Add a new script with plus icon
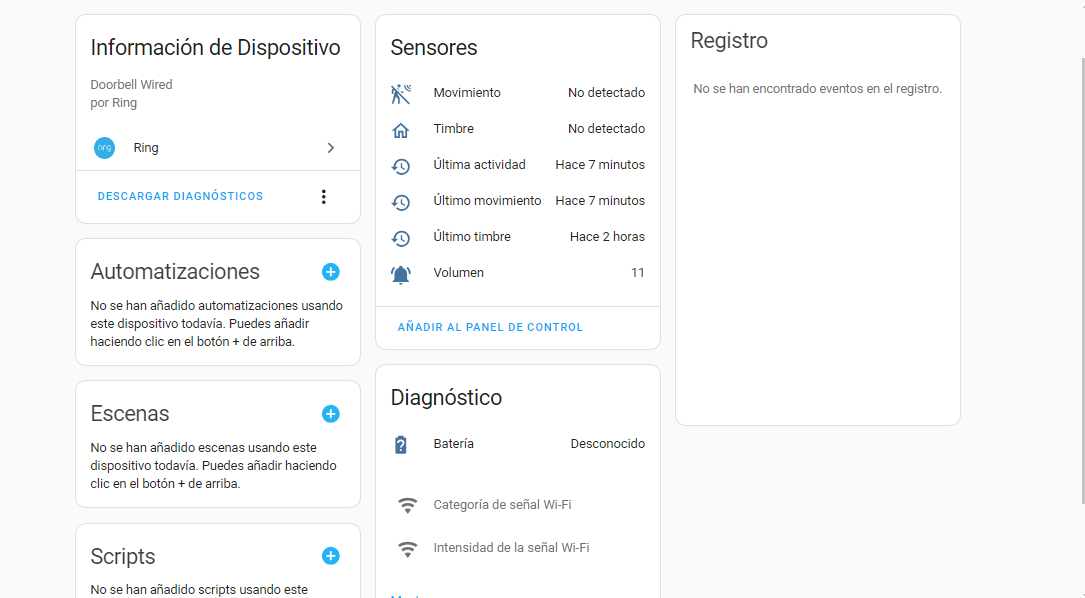1085x598 pixels. tap(331, 556)
